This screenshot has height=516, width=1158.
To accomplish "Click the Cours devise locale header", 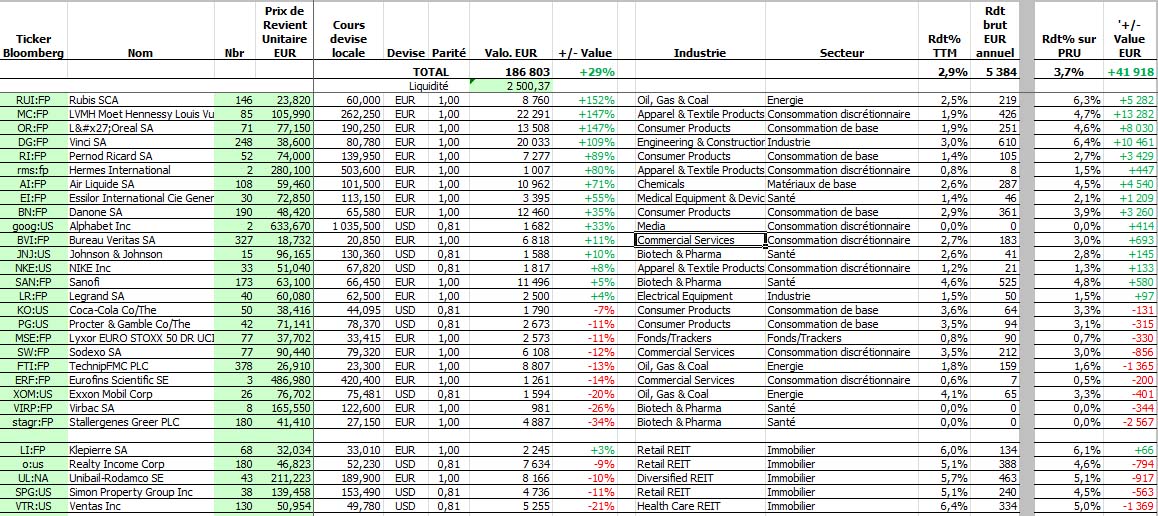I will click(349, 39).
